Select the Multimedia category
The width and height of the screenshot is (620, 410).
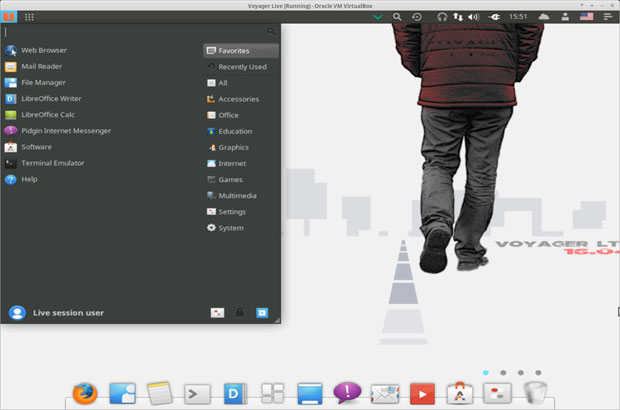[x=241, y=196]
